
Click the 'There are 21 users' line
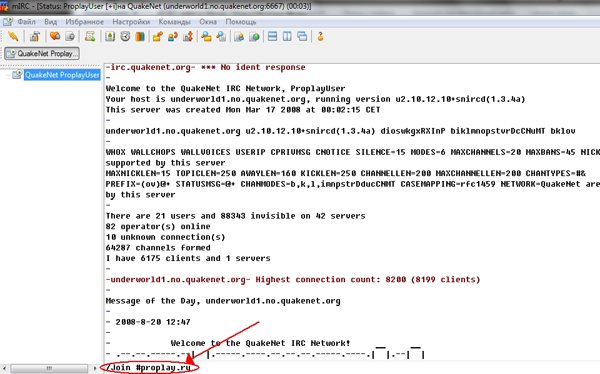coord(235,216)
